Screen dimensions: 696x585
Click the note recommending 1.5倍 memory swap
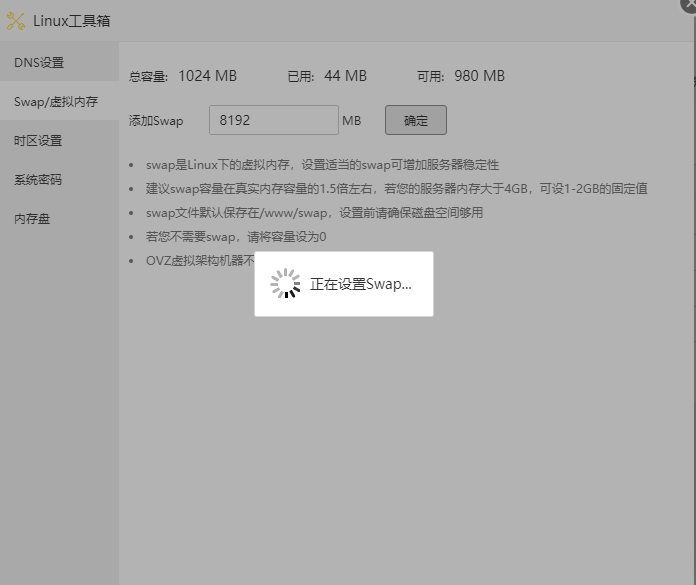396,189
